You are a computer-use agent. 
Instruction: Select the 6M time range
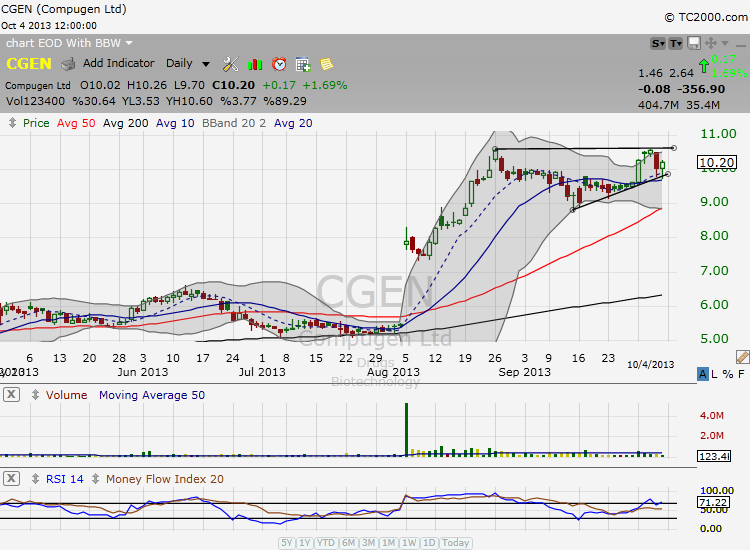pos(349,543)
